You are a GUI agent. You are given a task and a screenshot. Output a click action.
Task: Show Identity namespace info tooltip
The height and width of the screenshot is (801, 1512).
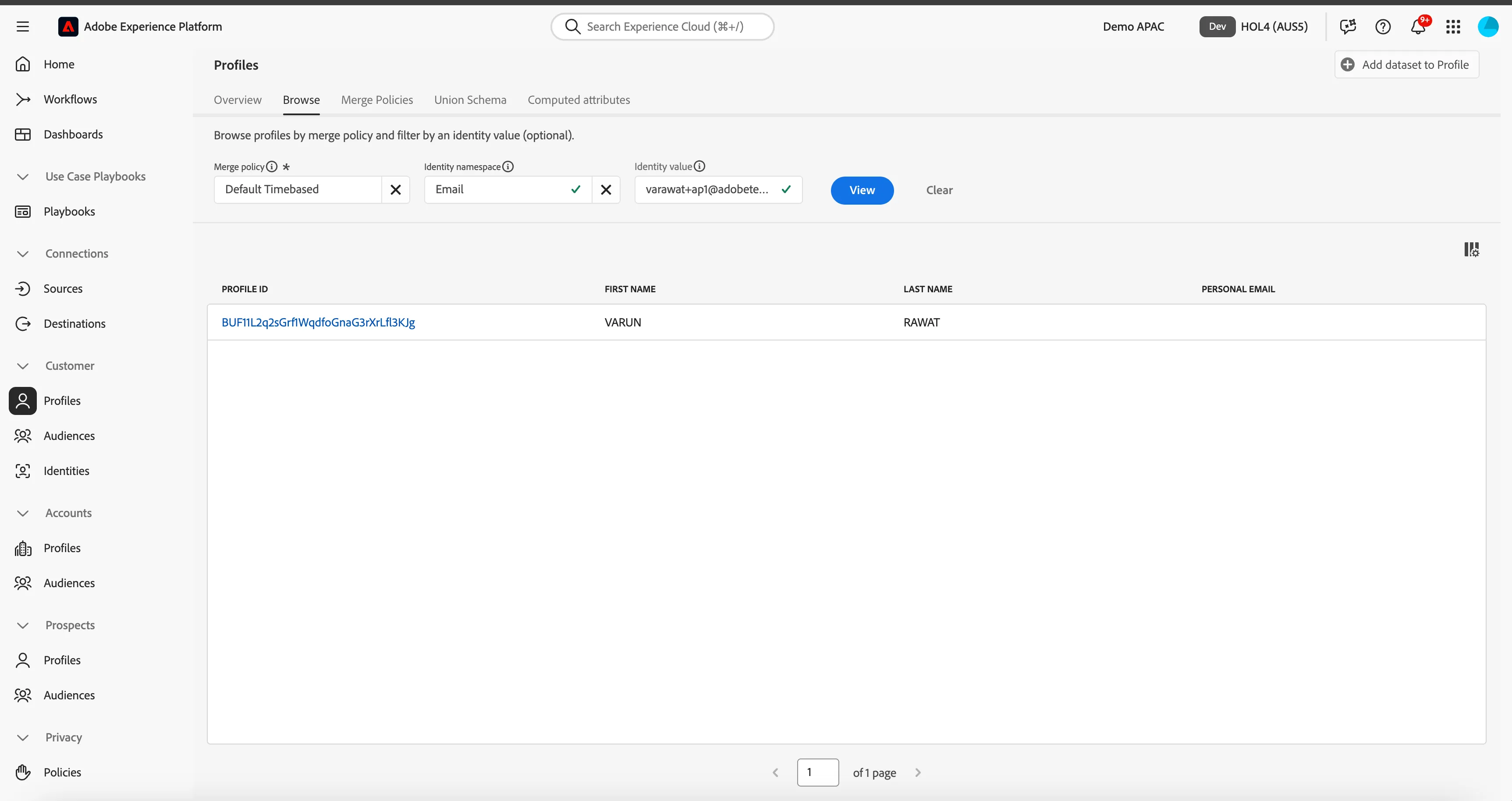pos(508,167)
